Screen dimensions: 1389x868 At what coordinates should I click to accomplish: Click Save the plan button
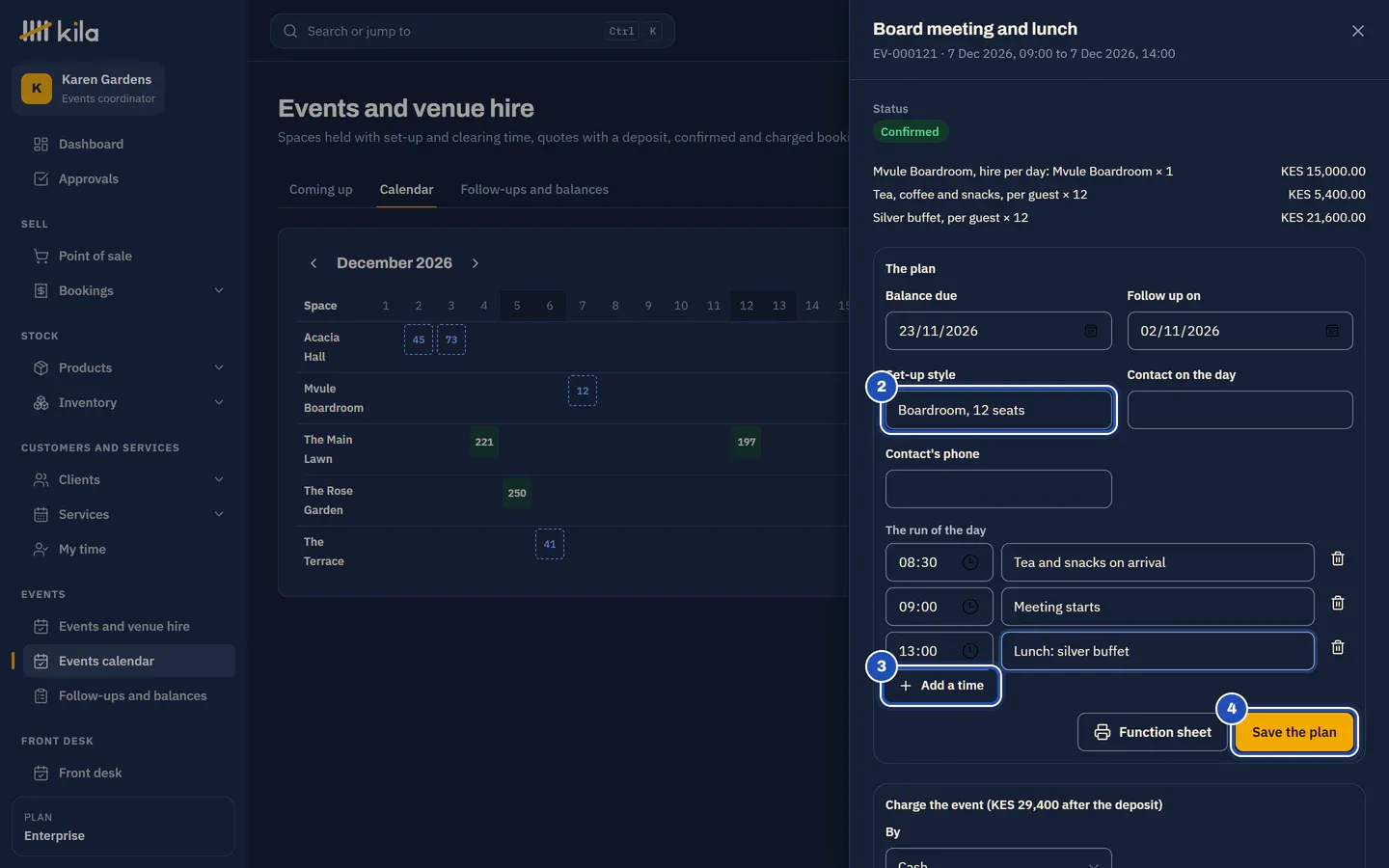(x=1294, y=733)
